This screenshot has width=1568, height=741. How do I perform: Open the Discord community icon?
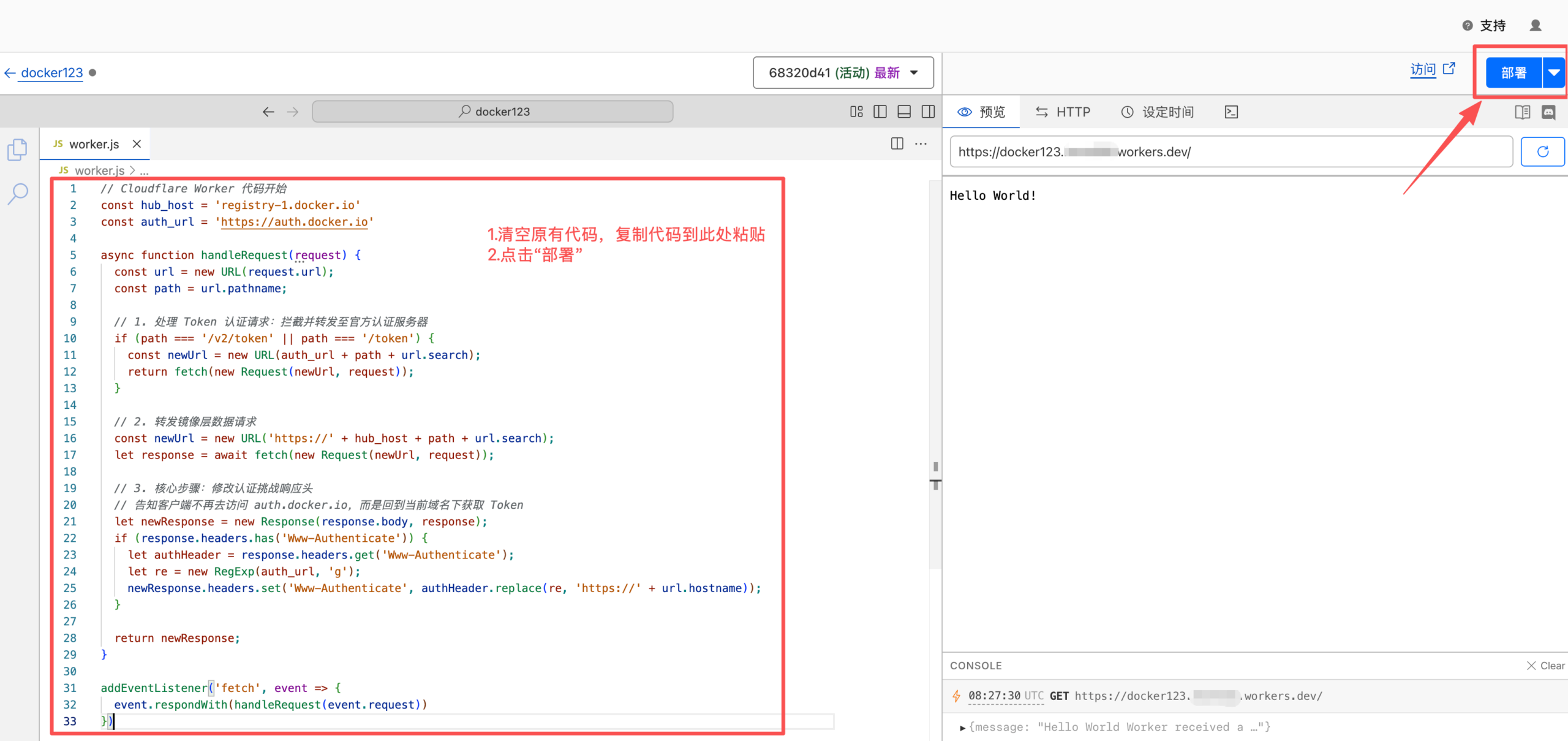click(1550, 112)
